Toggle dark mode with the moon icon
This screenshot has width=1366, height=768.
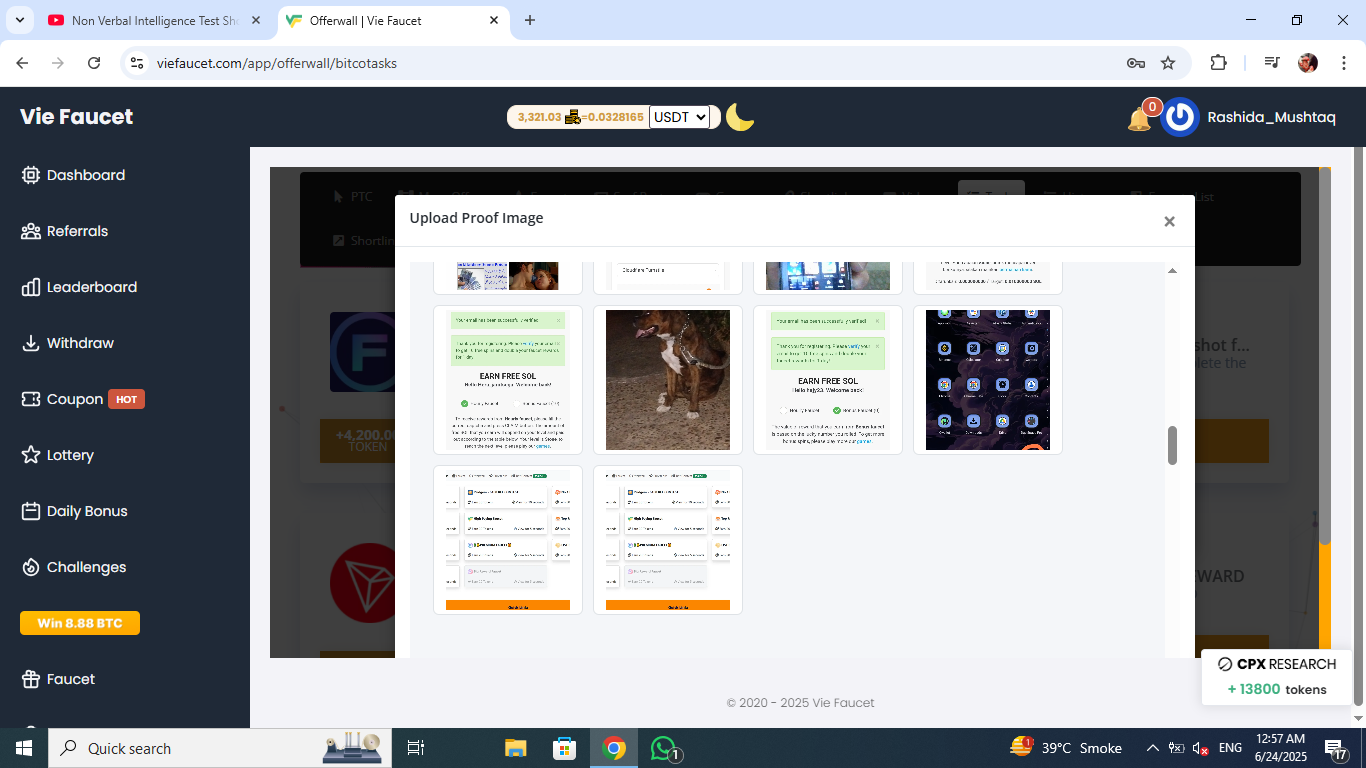pyautogui.click(x=739, y=117)
